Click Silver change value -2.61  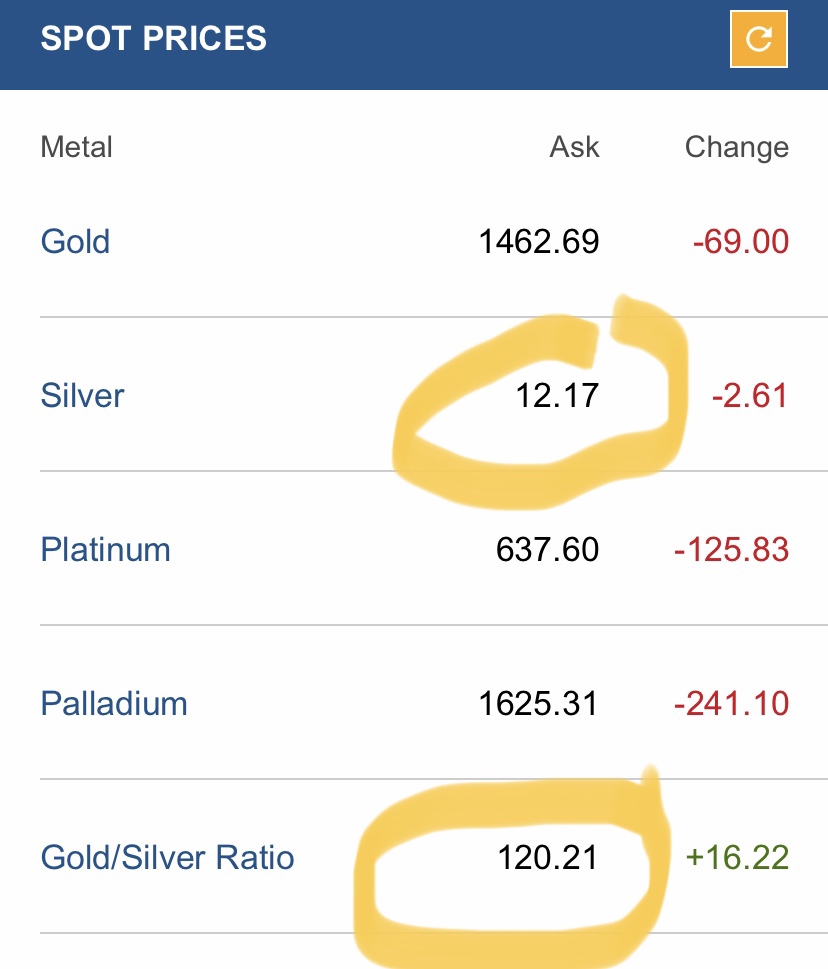(750, 396)
